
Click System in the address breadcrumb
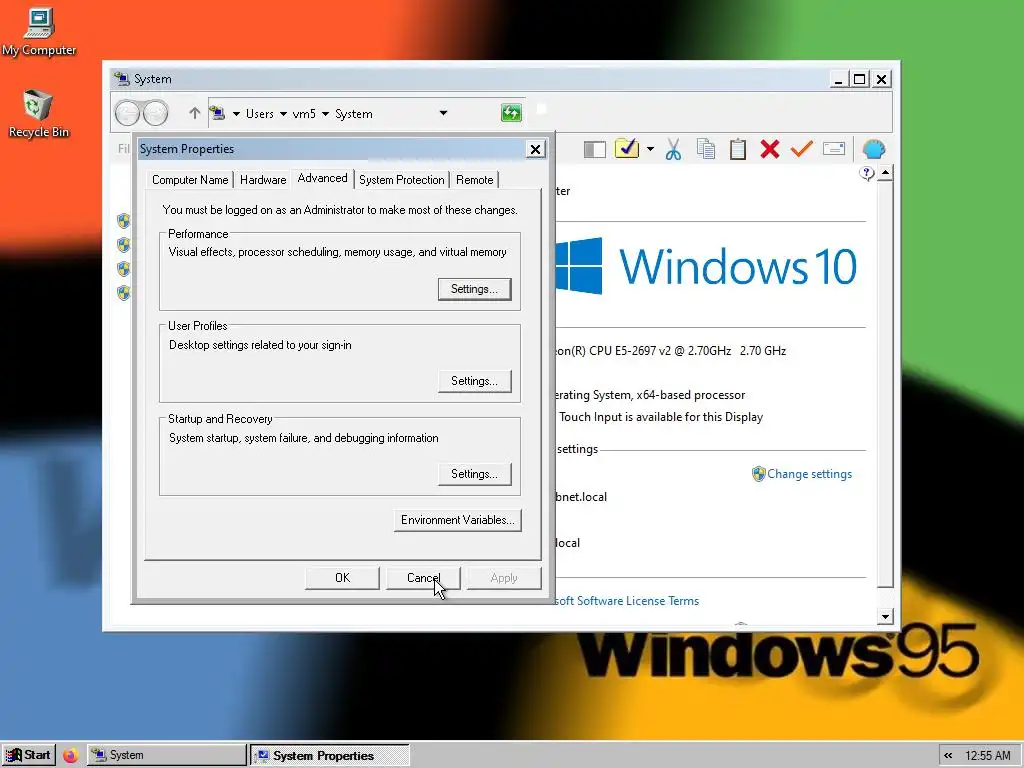tap(353, 114)
